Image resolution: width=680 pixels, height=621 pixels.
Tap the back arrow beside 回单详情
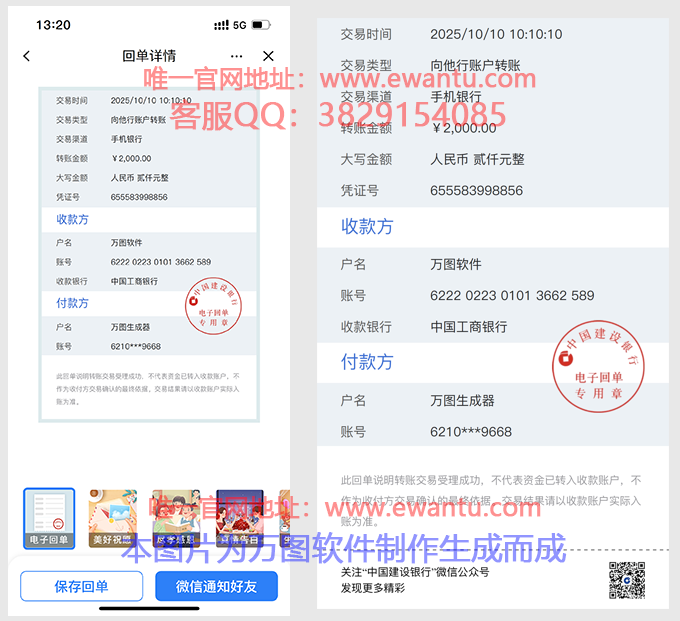coord(27,56)
